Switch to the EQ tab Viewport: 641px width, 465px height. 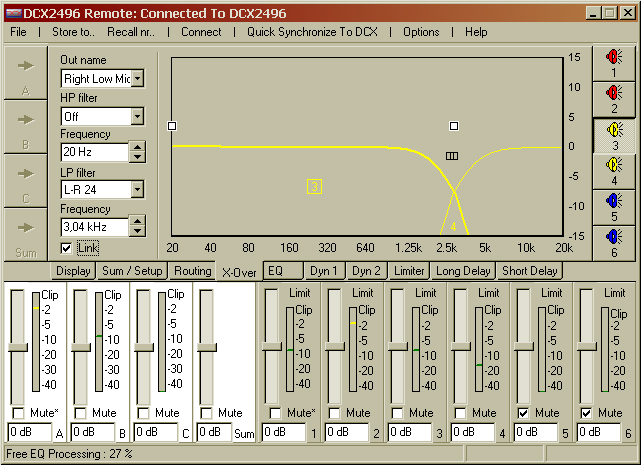coord(283,271)
